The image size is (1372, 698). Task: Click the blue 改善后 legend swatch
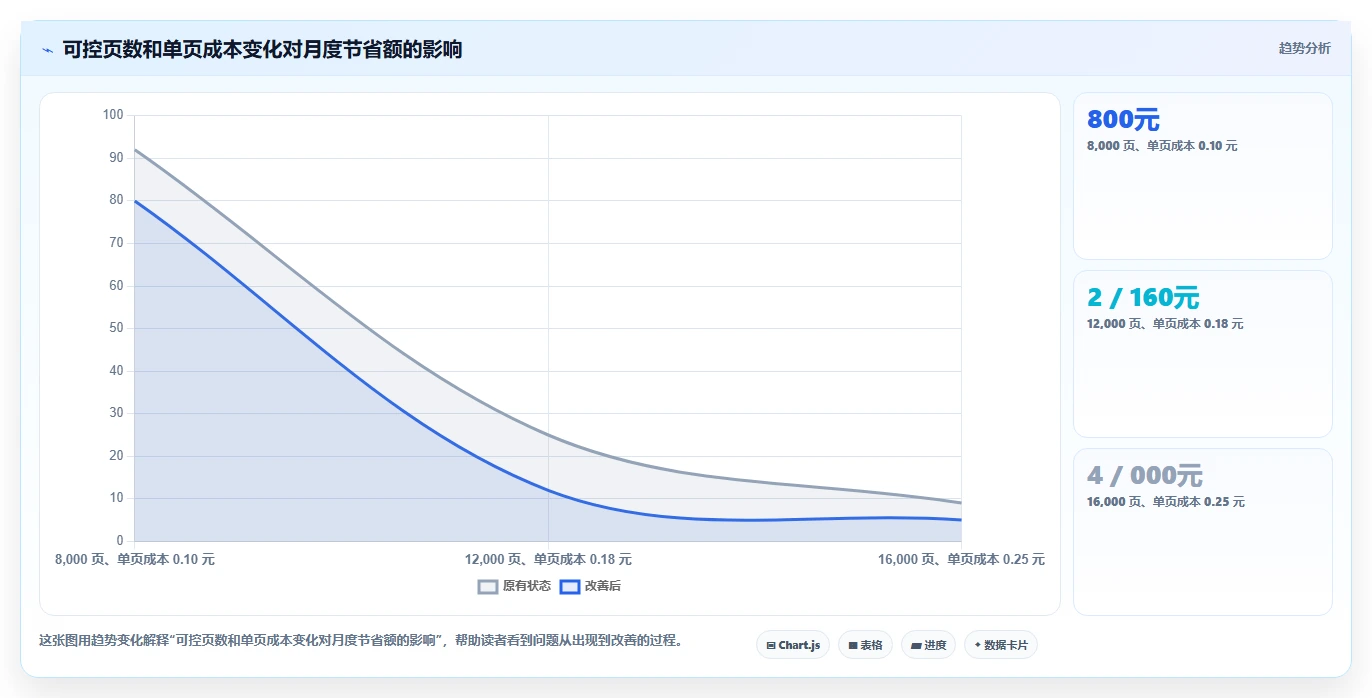(569, 587)
